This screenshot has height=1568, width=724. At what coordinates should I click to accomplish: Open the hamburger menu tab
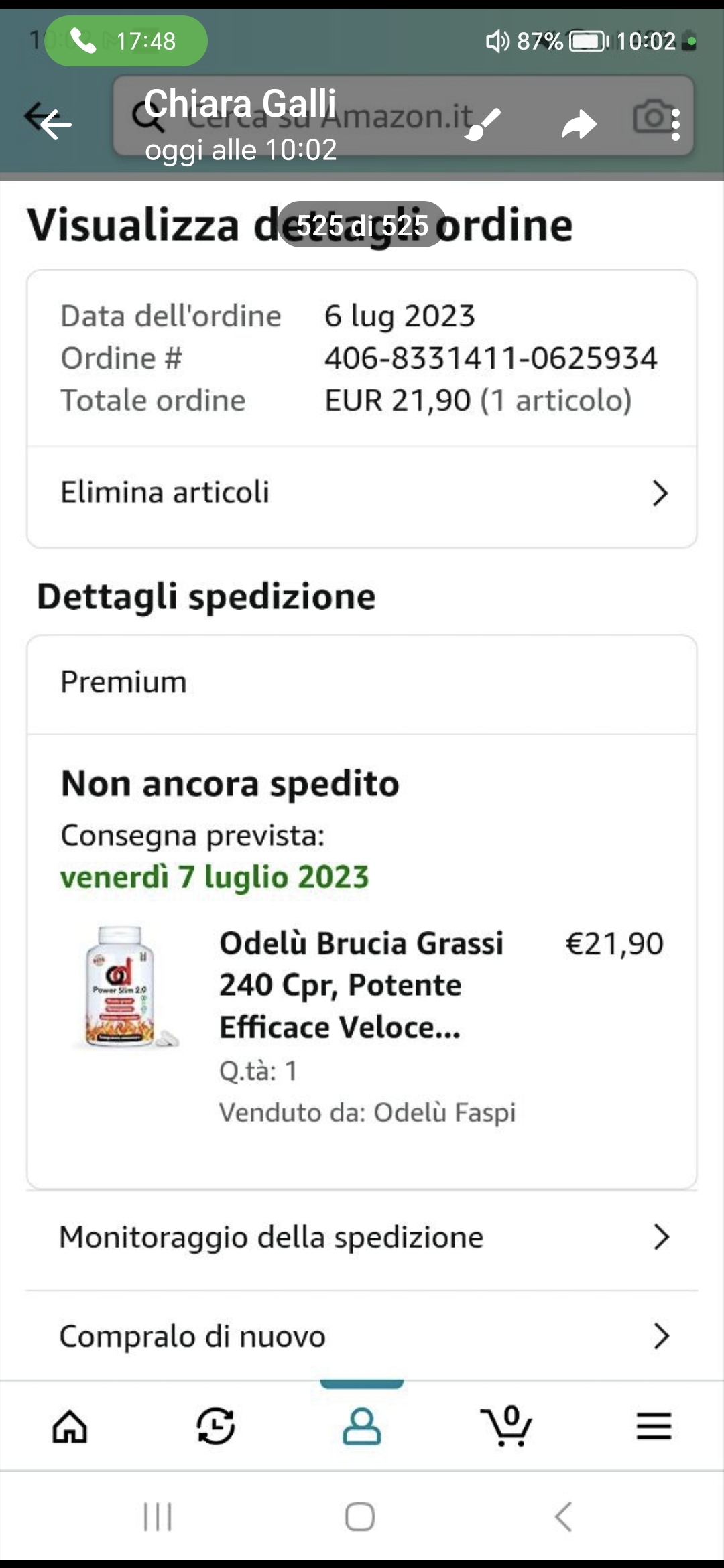tap(654, 1425)
